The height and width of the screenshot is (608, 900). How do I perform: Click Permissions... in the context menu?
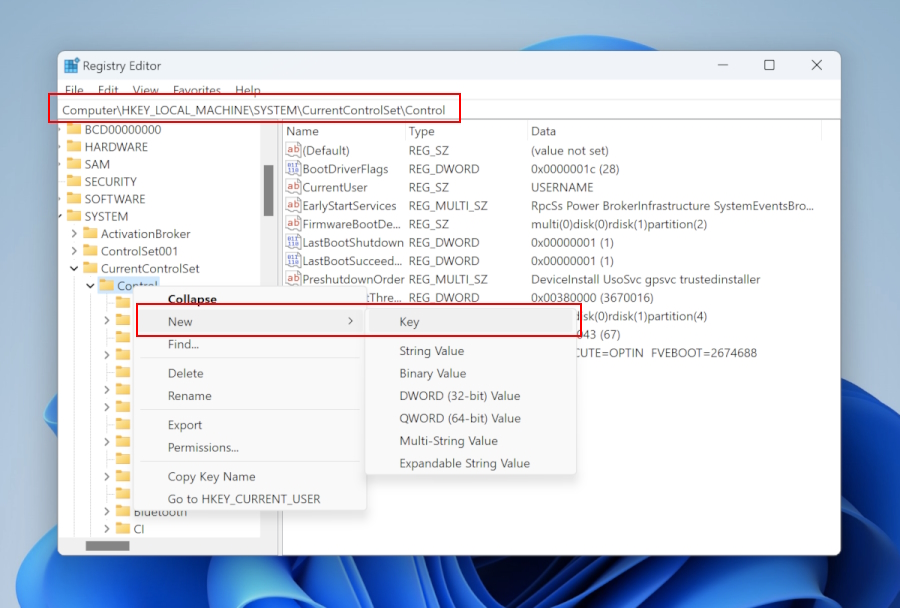203,448
